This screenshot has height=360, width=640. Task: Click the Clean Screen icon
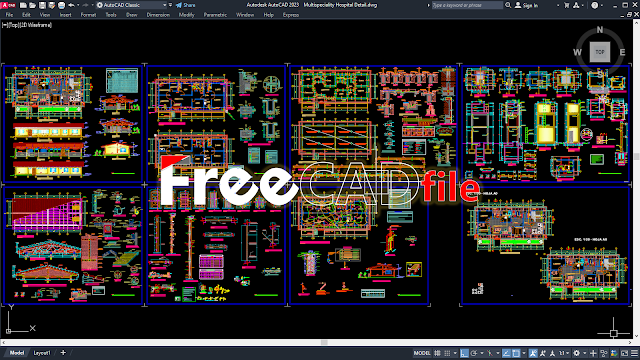click(624, 353)
